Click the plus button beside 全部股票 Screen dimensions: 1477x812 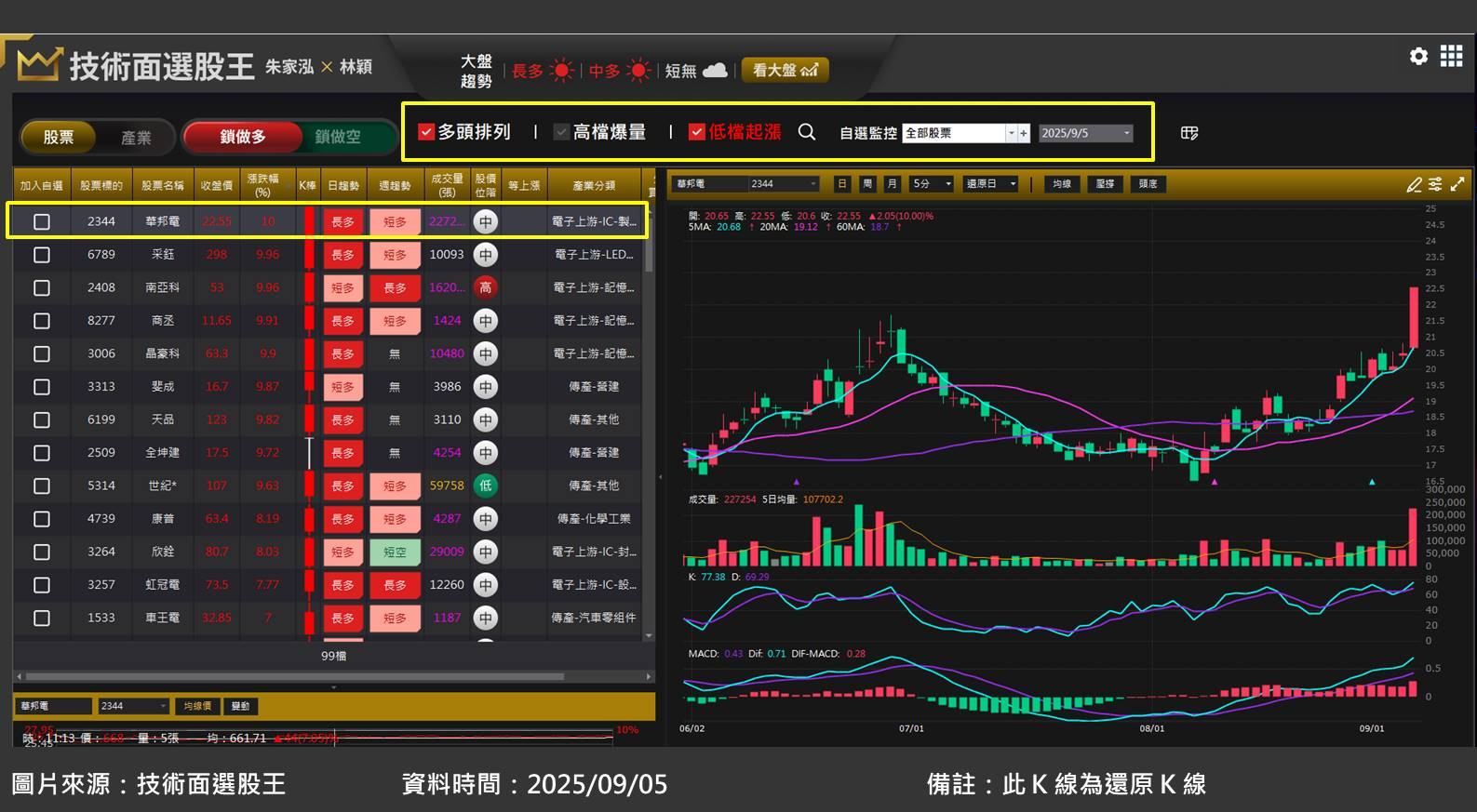point(1024,133)
